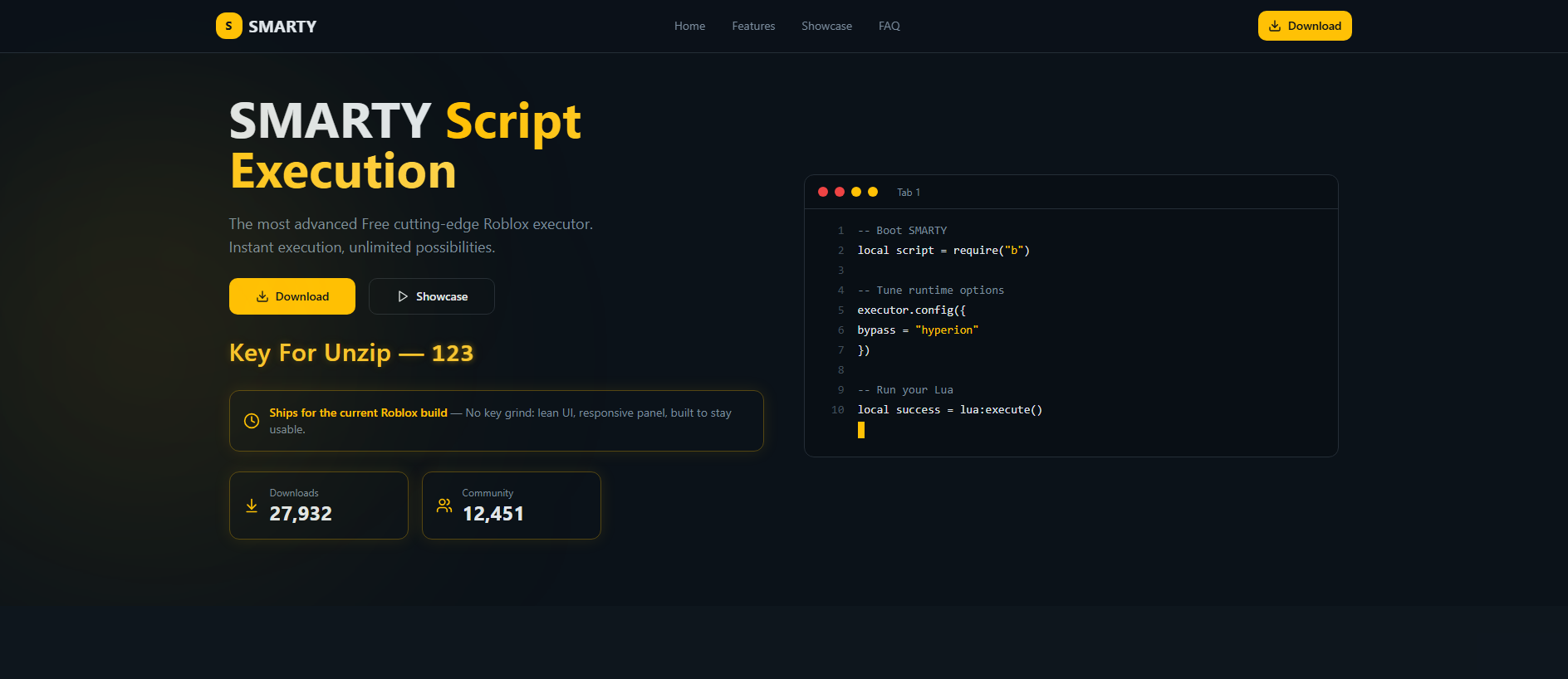Click the code line "executor.config({"
The height and width of the screenshot is (679, 1568).
[912, 310]
